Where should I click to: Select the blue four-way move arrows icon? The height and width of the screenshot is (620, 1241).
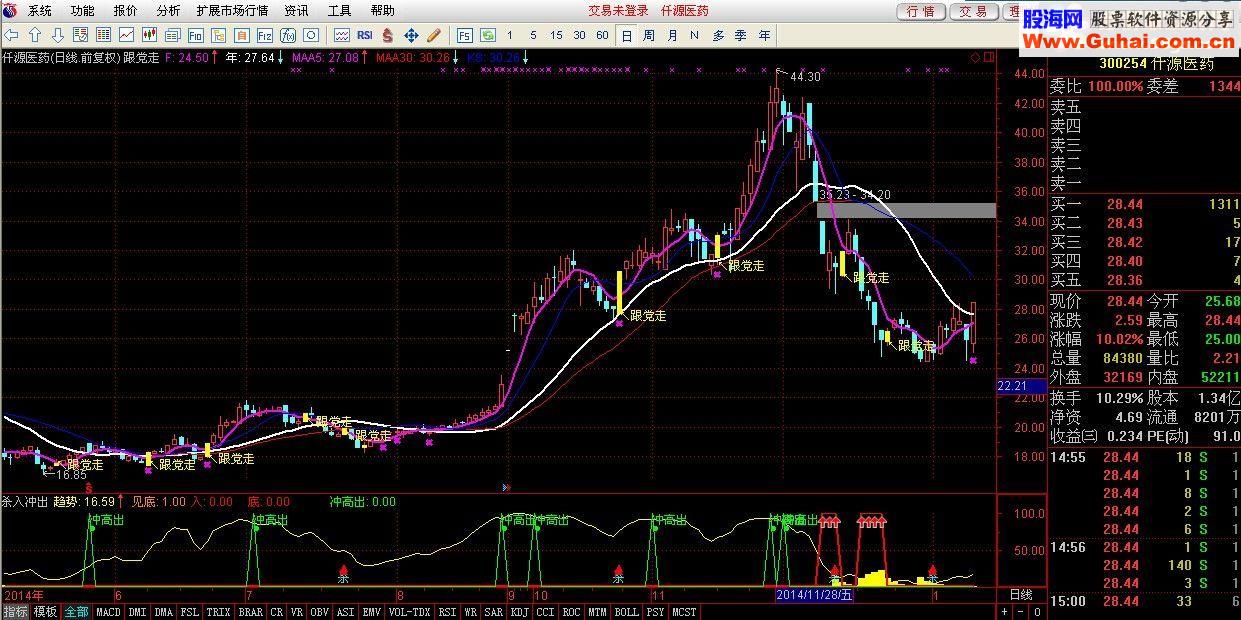tap(411, 35)
